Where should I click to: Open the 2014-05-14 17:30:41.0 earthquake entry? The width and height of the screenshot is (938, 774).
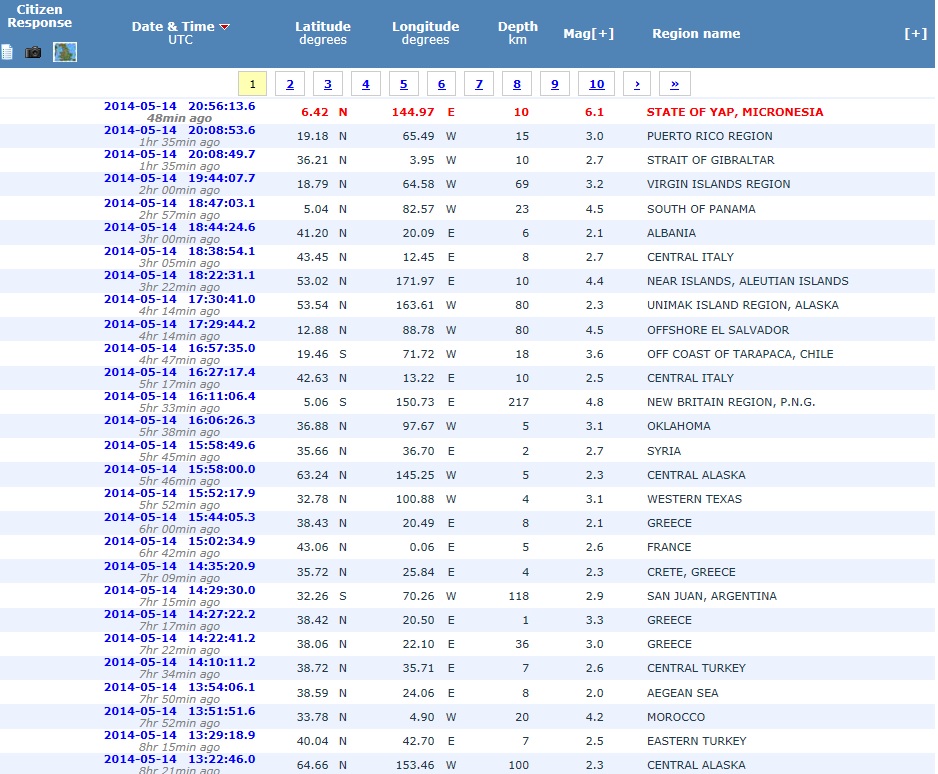(179, 299)
